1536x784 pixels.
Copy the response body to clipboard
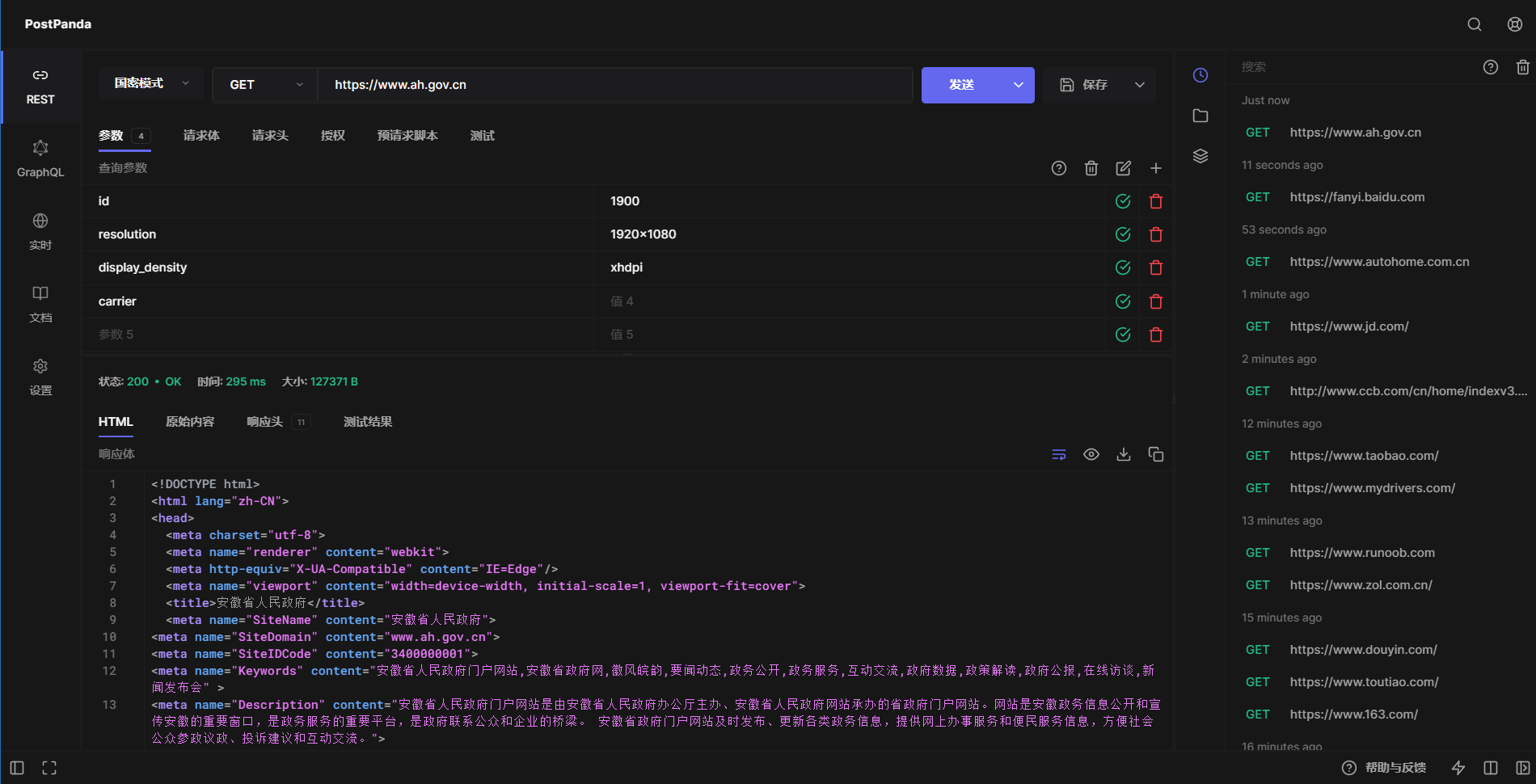(x=1156, y=454)
